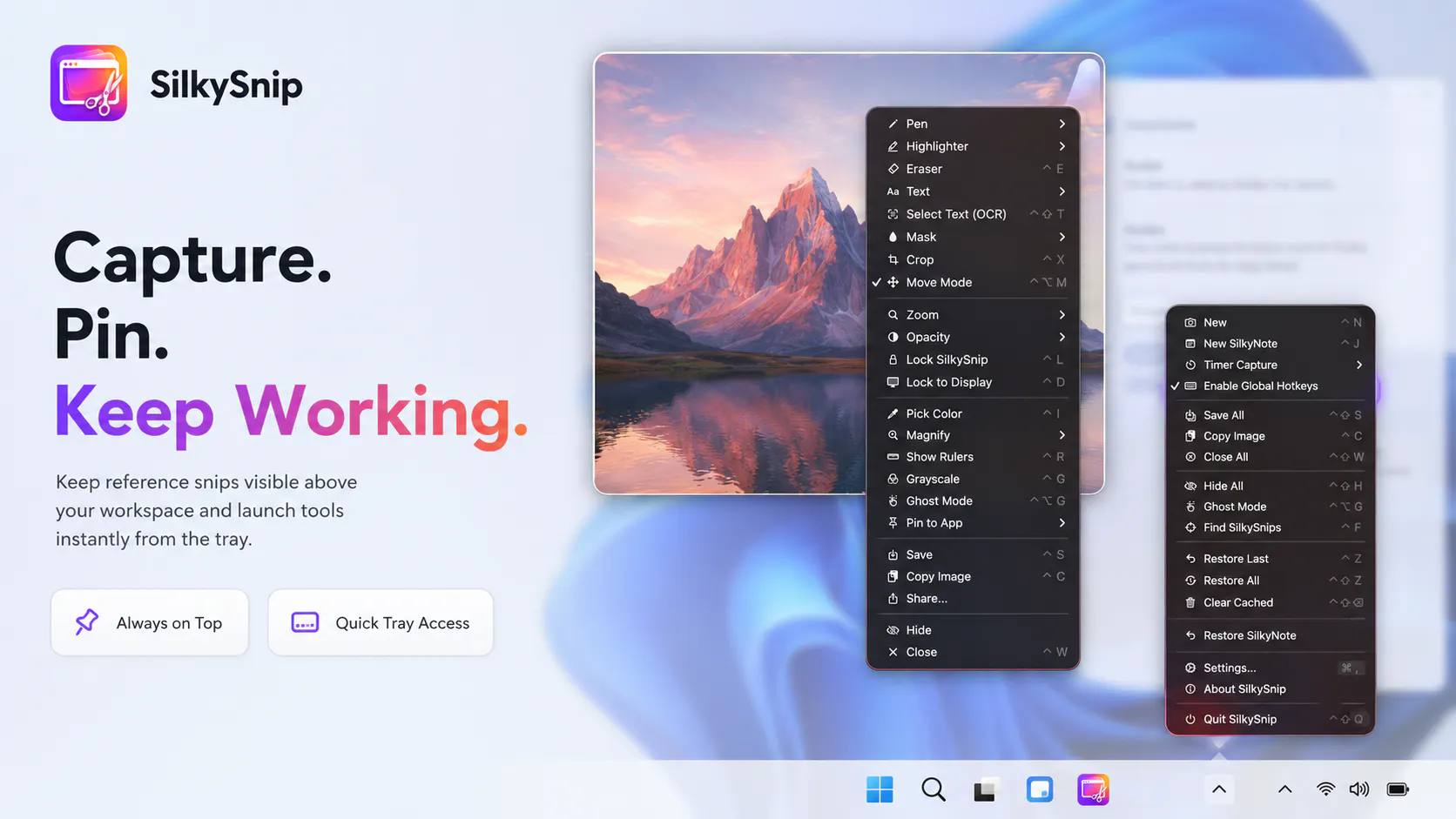The width and height of the screenshot is (1456, 819).
Task: Click the Always on Top button
Action: pos(150,622)
